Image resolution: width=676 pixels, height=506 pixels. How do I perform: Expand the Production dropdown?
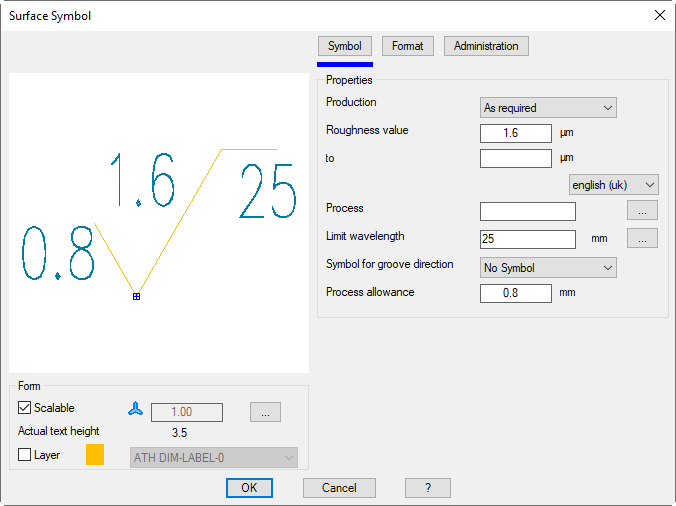548,108
